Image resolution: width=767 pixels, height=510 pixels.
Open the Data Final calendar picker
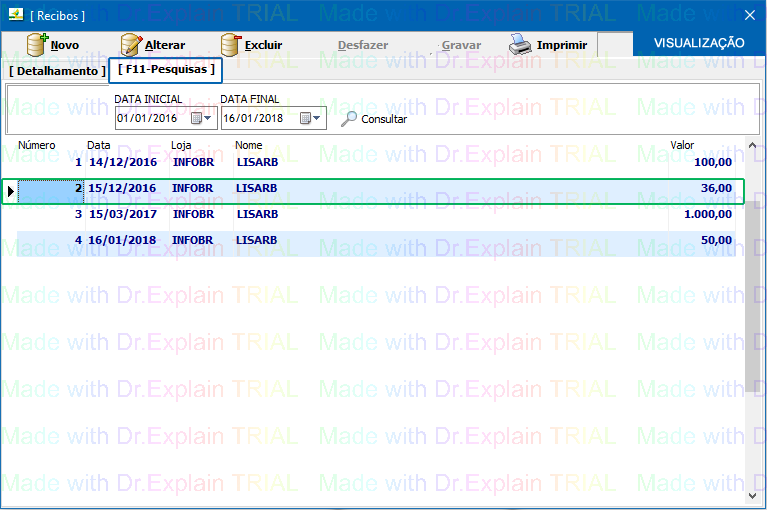click(x=311, y=118)
